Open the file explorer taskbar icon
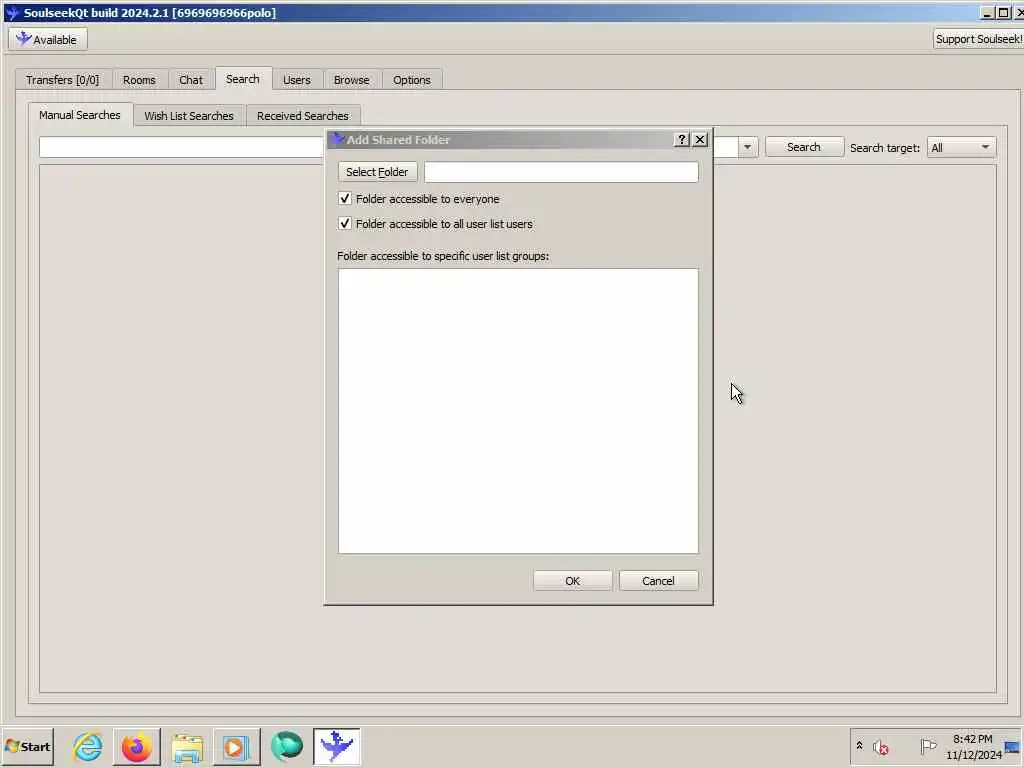 pos(187,746)
